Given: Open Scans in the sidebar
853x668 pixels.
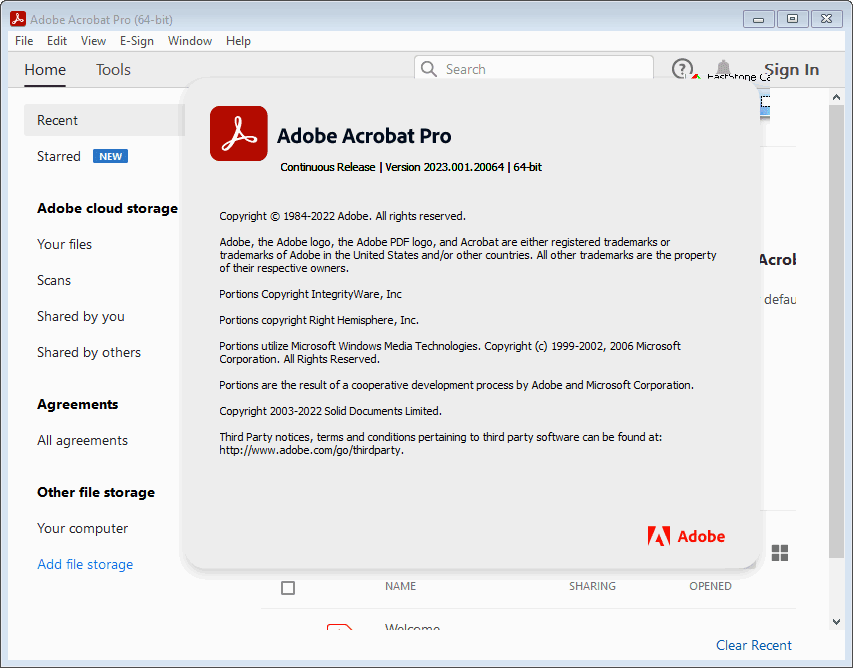Looking at the screenshot, I should tap(54, 280).
